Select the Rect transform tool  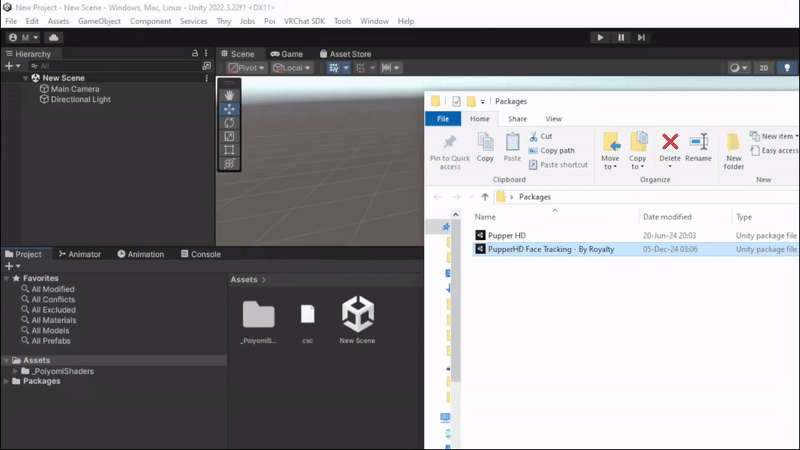click(229, 150)
